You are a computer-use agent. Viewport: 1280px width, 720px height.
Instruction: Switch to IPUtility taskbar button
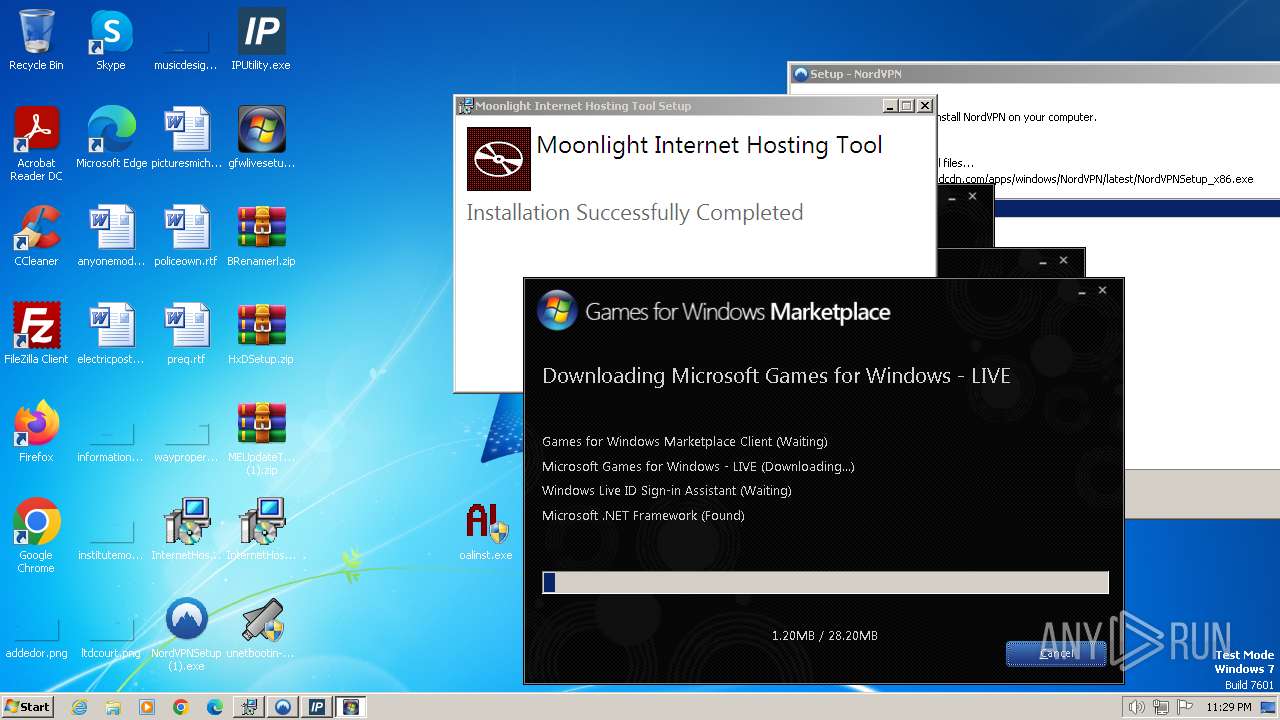(317, 707)
